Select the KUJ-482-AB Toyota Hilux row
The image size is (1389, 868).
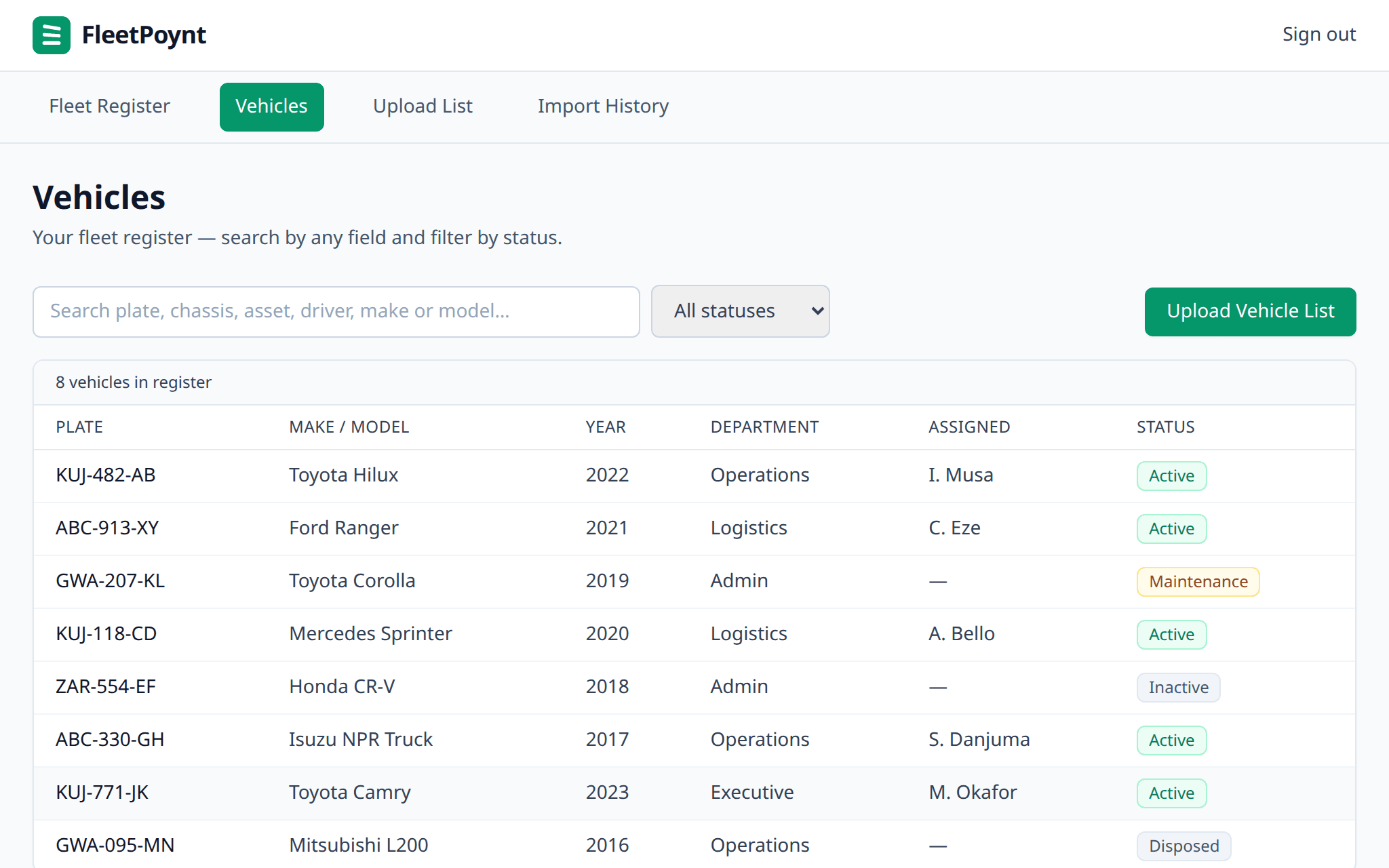pos(694,475)
